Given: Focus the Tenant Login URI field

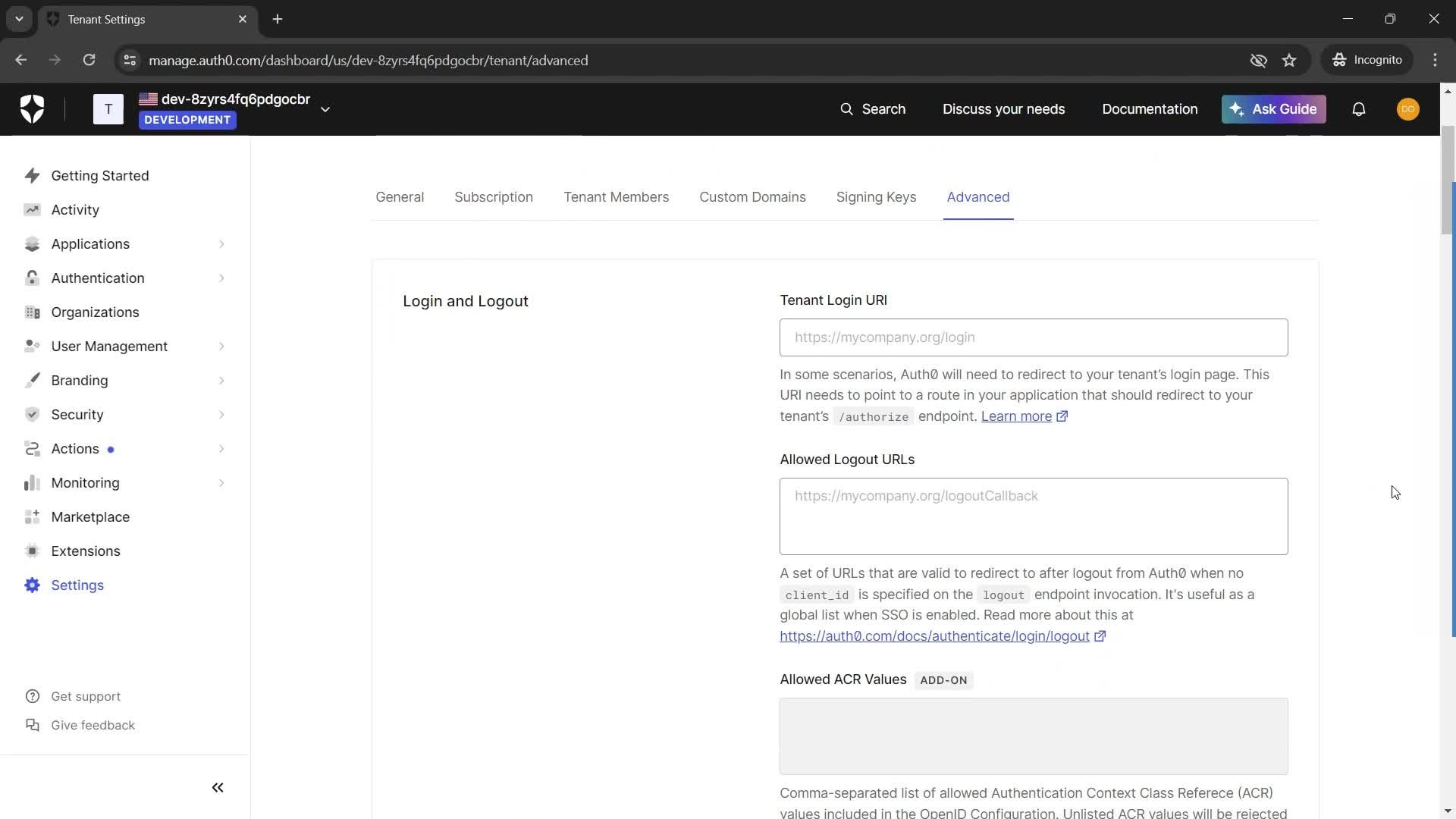Looking at the screenshot, I should [x=1034, y=337].
